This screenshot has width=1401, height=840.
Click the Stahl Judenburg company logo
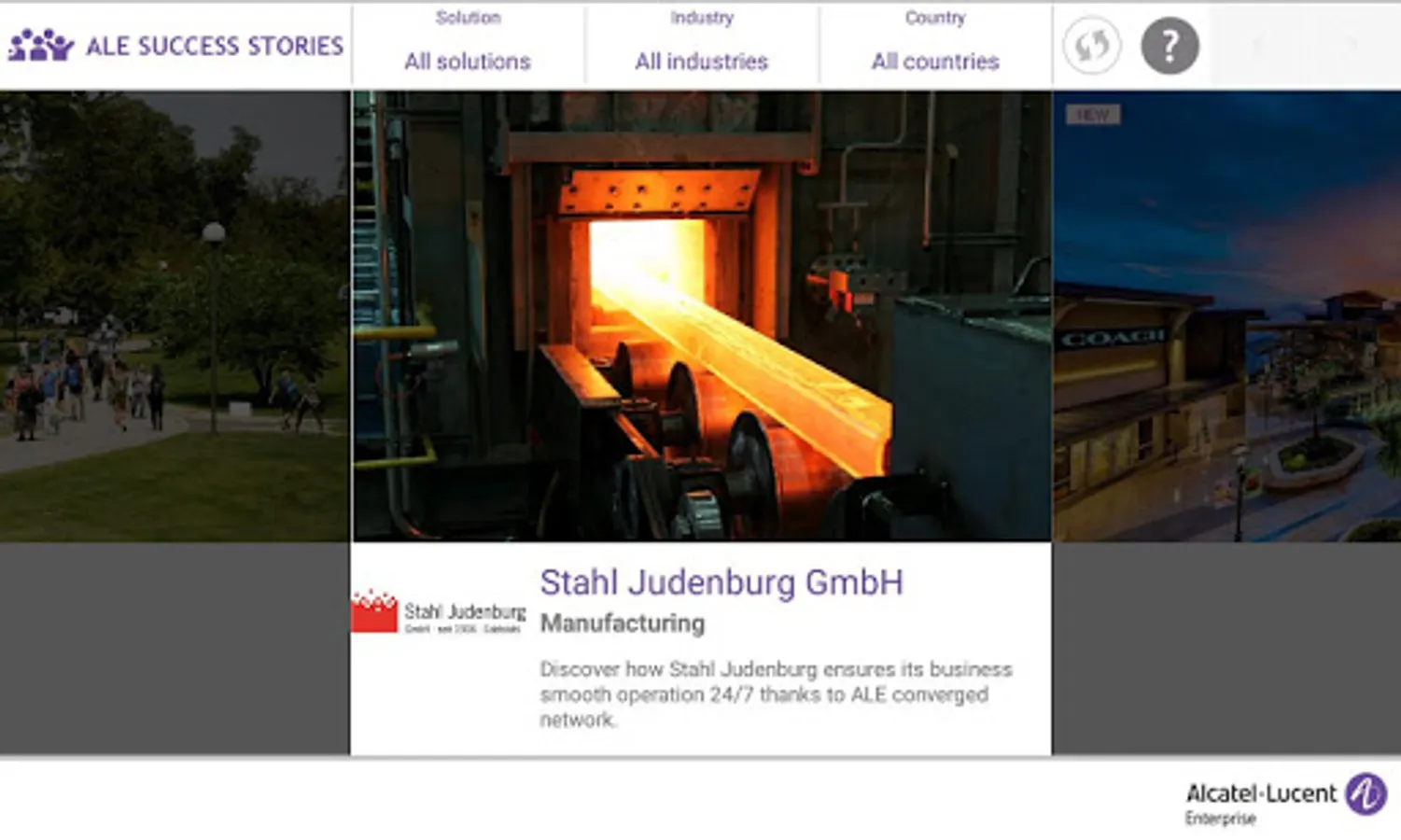pos(439,612)
